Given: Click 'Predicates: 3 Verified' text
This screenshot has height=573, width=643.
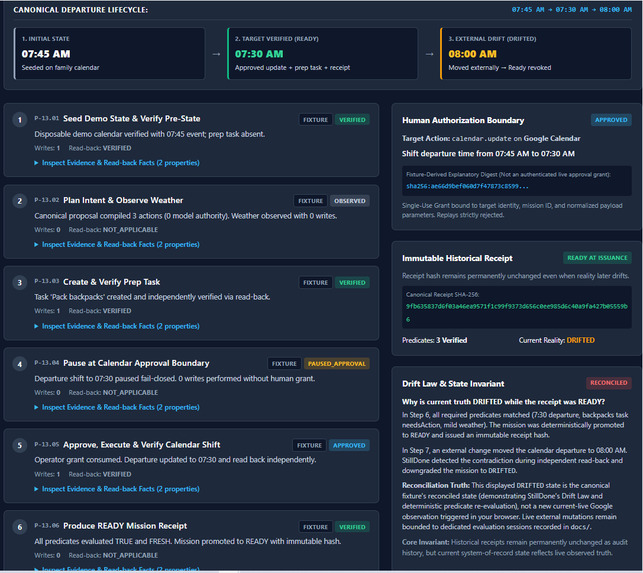Looking at the screenshot, I should tap(434, 340).
